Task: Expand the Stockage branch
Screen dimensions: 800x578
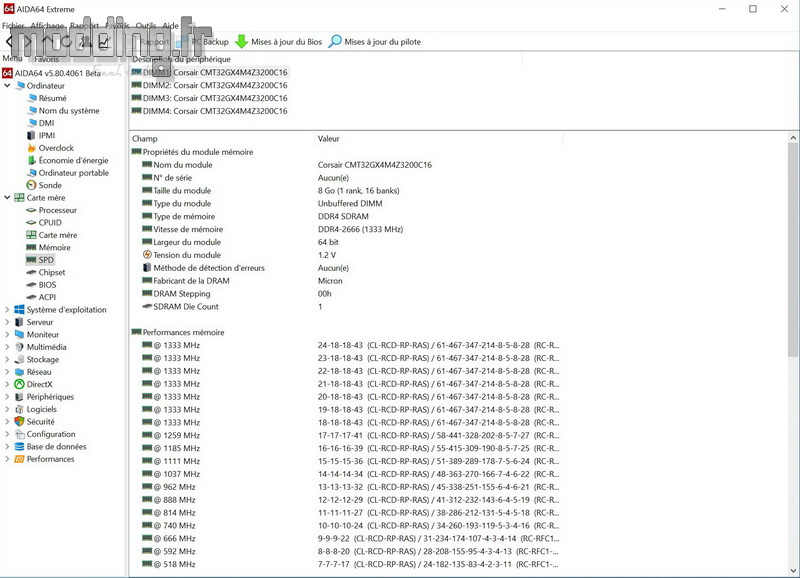Action: point(7,359)
